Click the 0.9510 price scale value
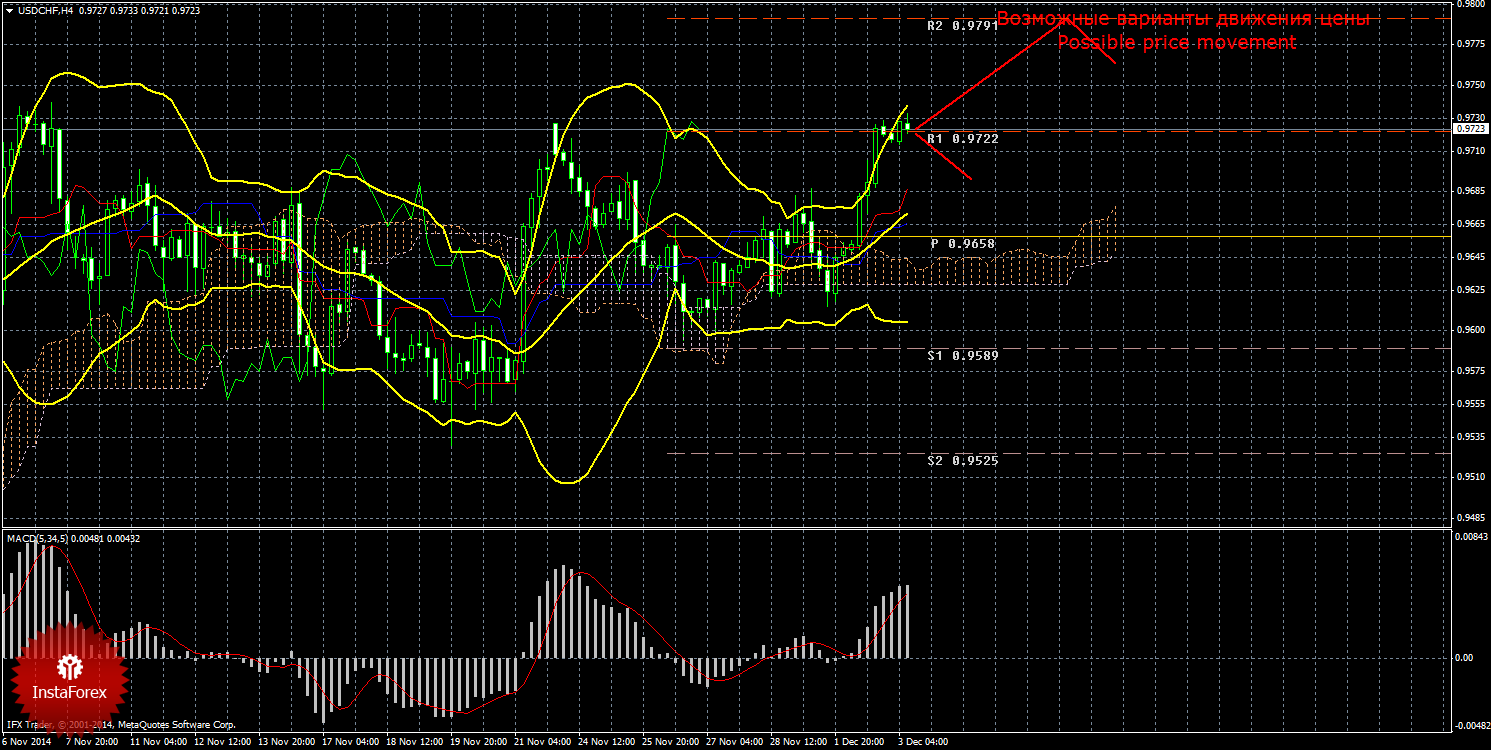1491x750 pixels. click(1469, 477)
